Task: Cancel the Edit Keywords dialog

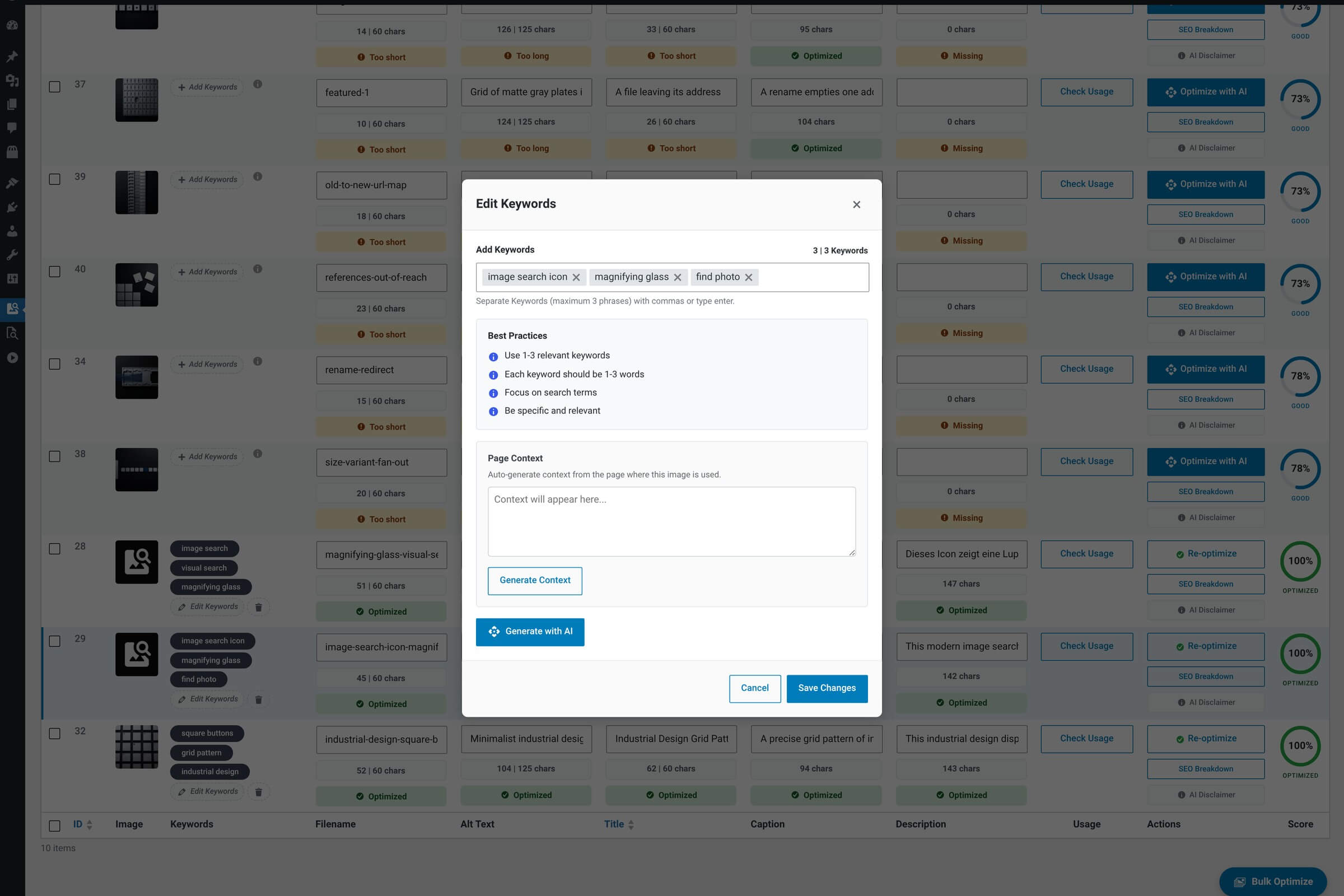Action: [754, 689]
